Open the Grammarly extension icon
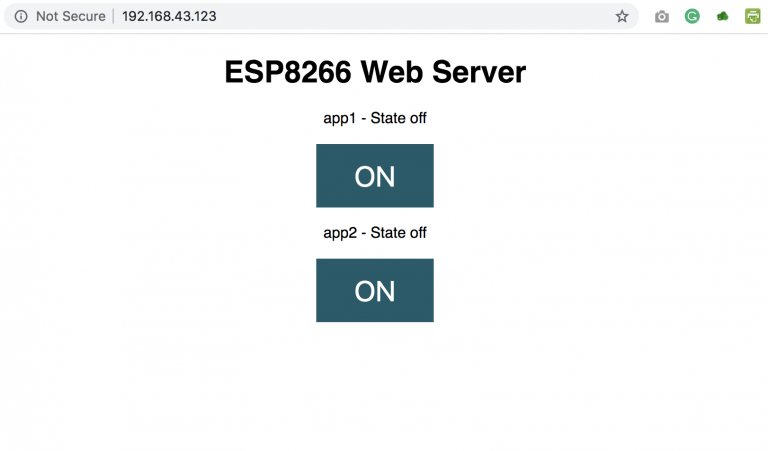 692,17
